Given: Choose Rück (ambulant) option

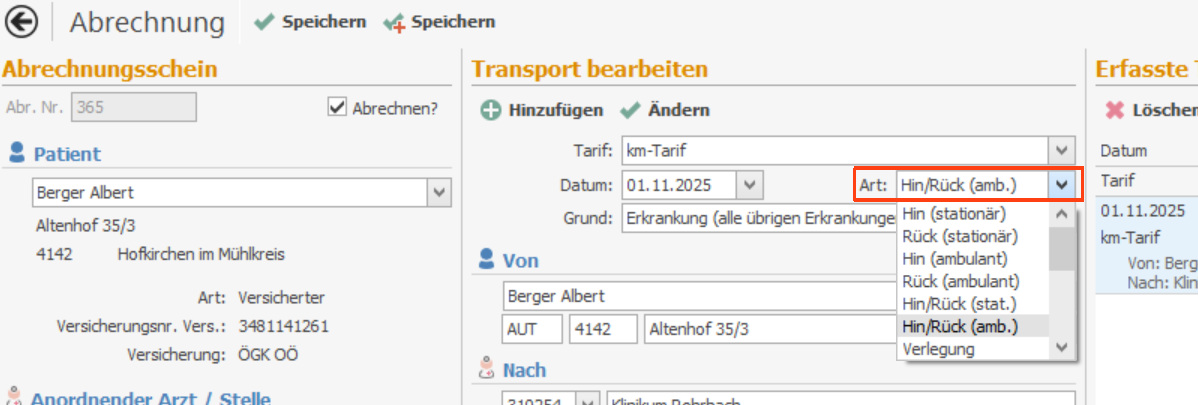Looking at the screenshot, I should pyautogui.click(x=960, y=281).
